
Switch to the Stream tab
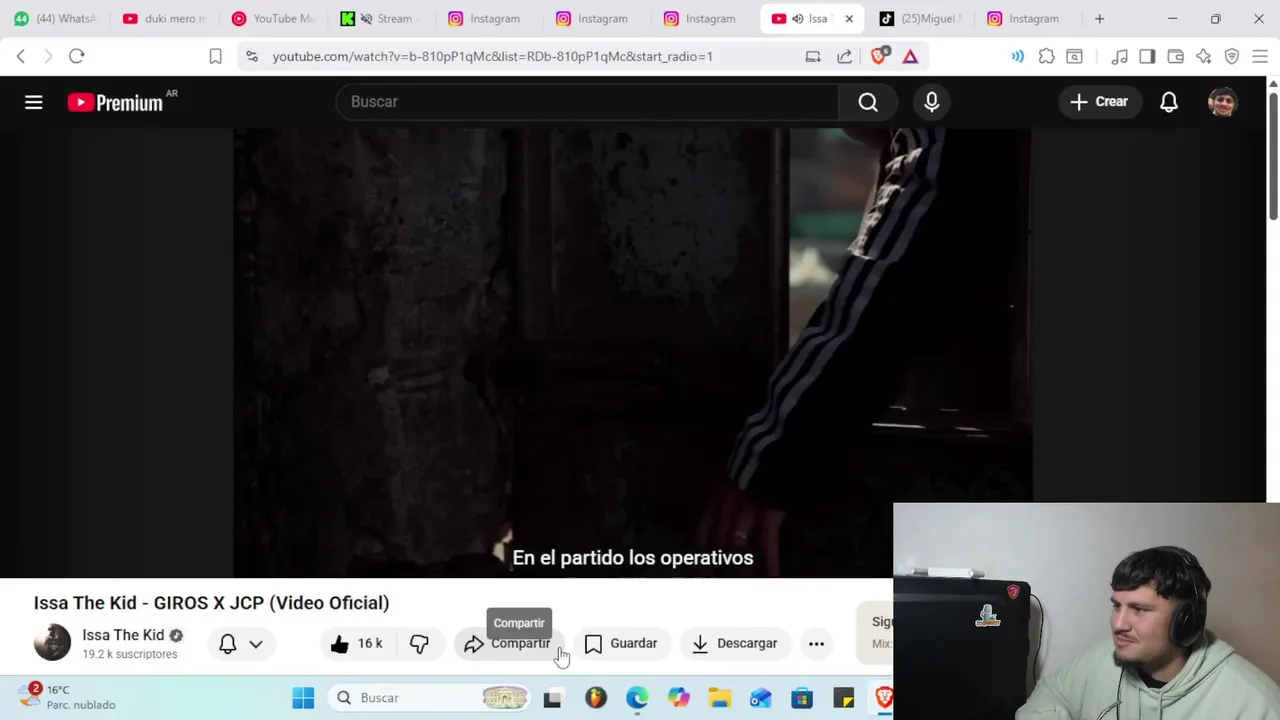(380, 18)
